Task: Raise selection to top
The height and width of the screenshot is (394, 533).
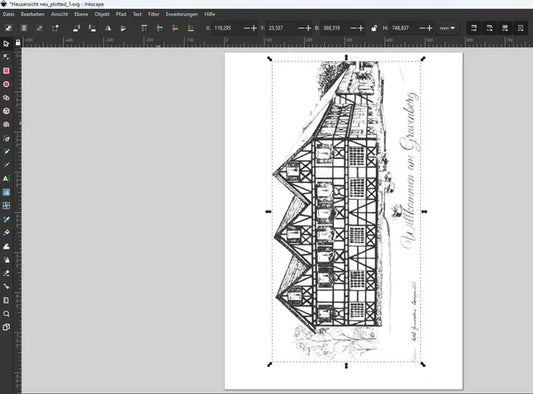Action: pyautogui.click(x=144, y=28)
